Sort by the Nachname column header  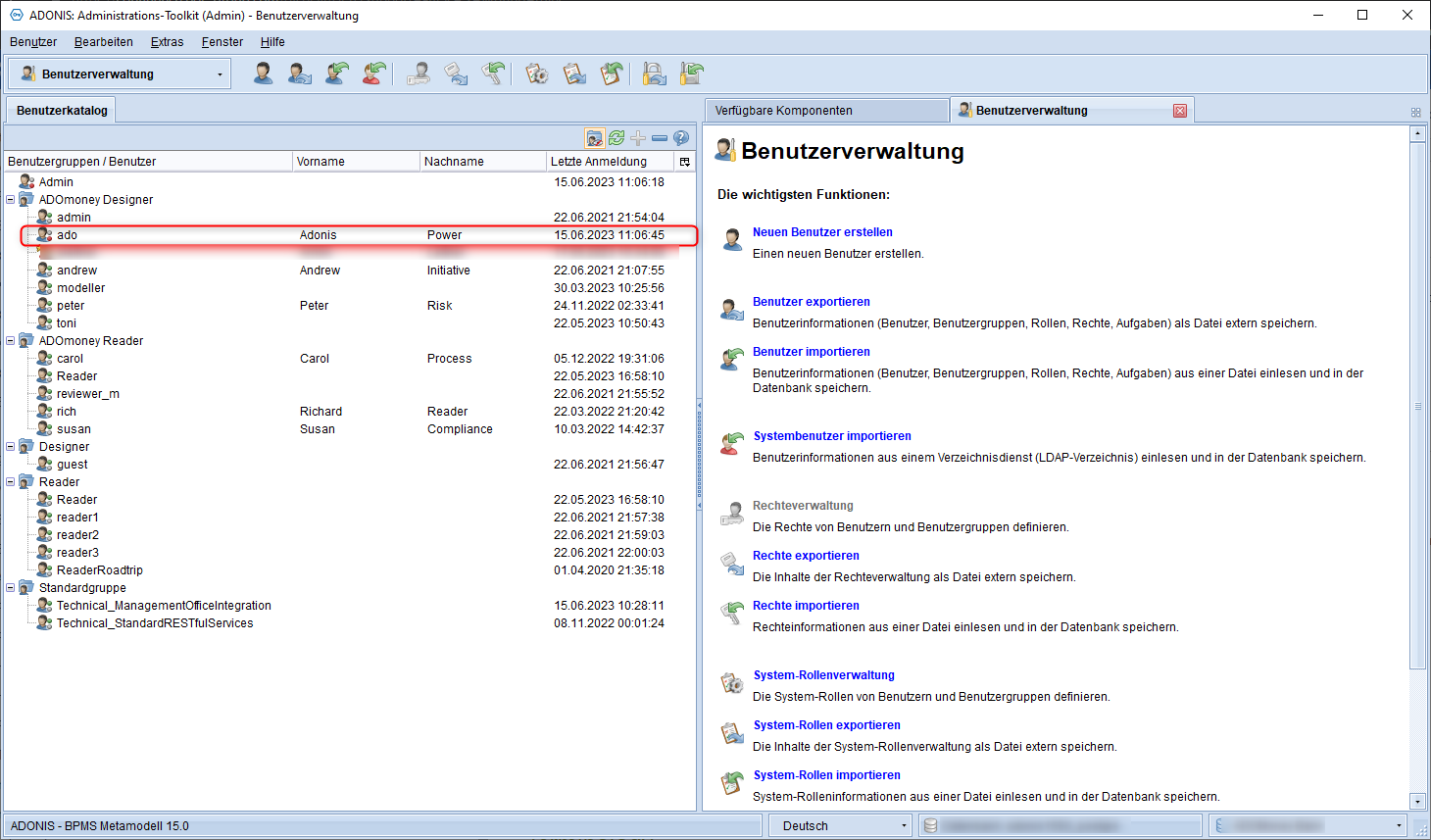pyautogui.click(x=482, y=162)
